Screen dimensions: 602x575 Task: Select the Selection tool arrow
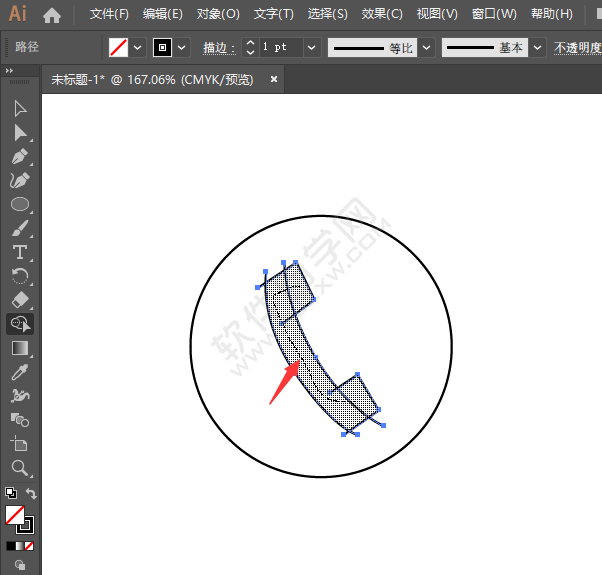[19, 108]
